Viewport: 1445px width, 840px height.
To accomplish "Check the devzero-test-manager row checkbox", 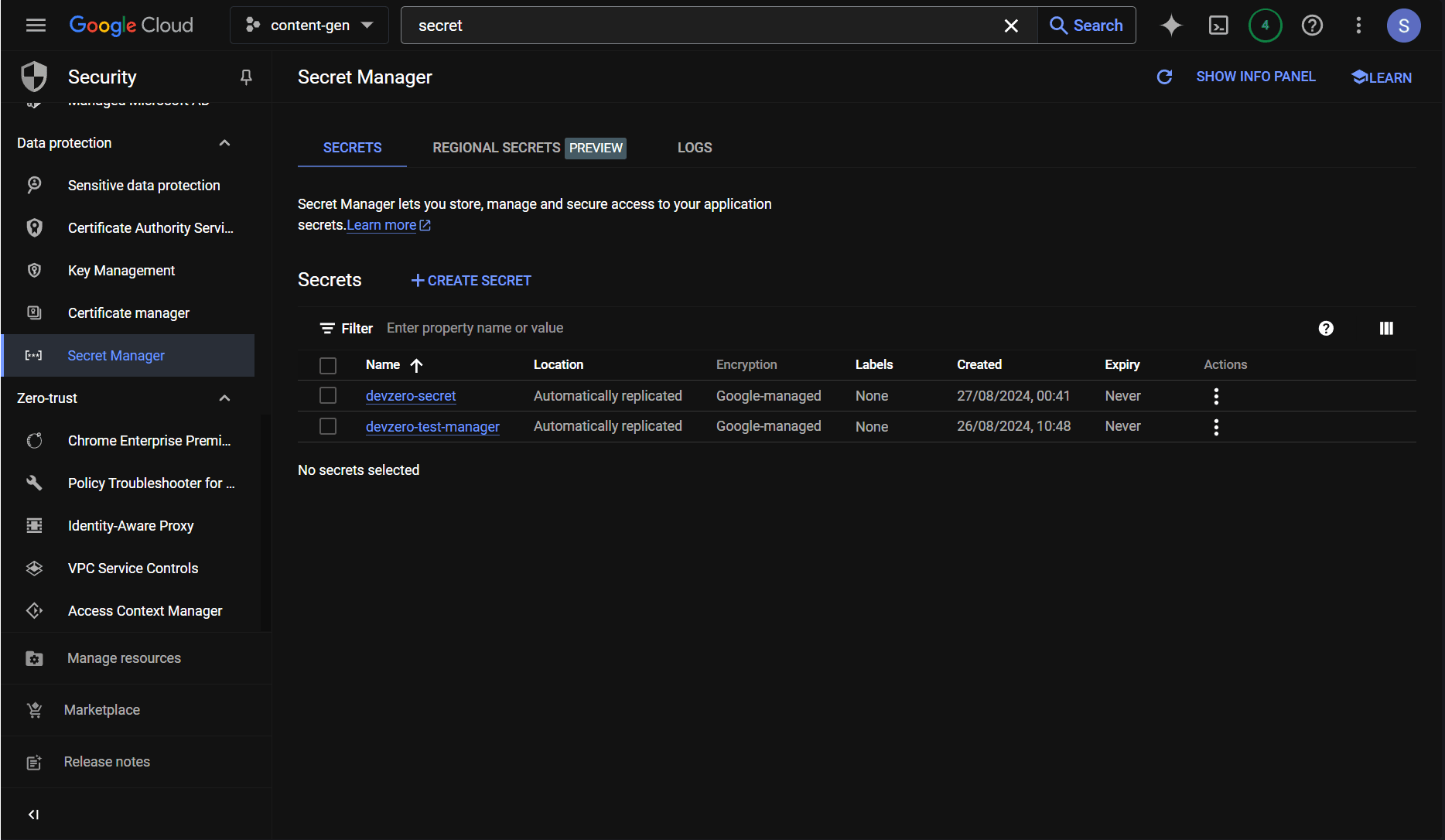I will click(328, 426).
